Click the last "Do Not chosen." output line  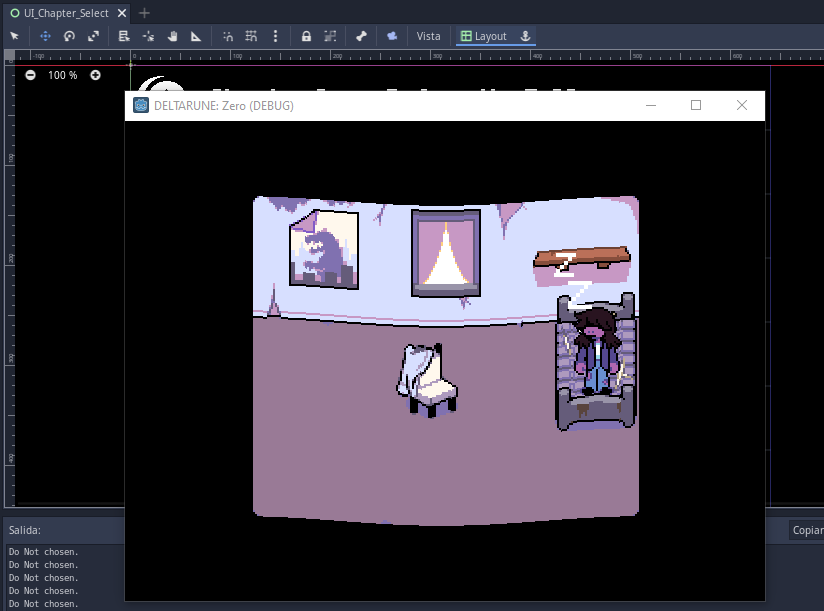pyautogui.click(x=44, y=604)
